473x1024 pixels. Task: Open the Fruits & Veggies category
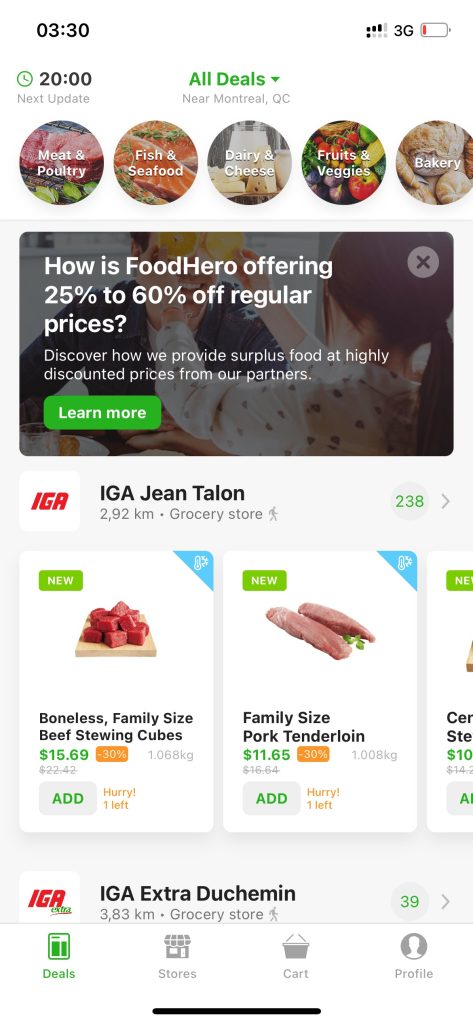tap(344, 163)
